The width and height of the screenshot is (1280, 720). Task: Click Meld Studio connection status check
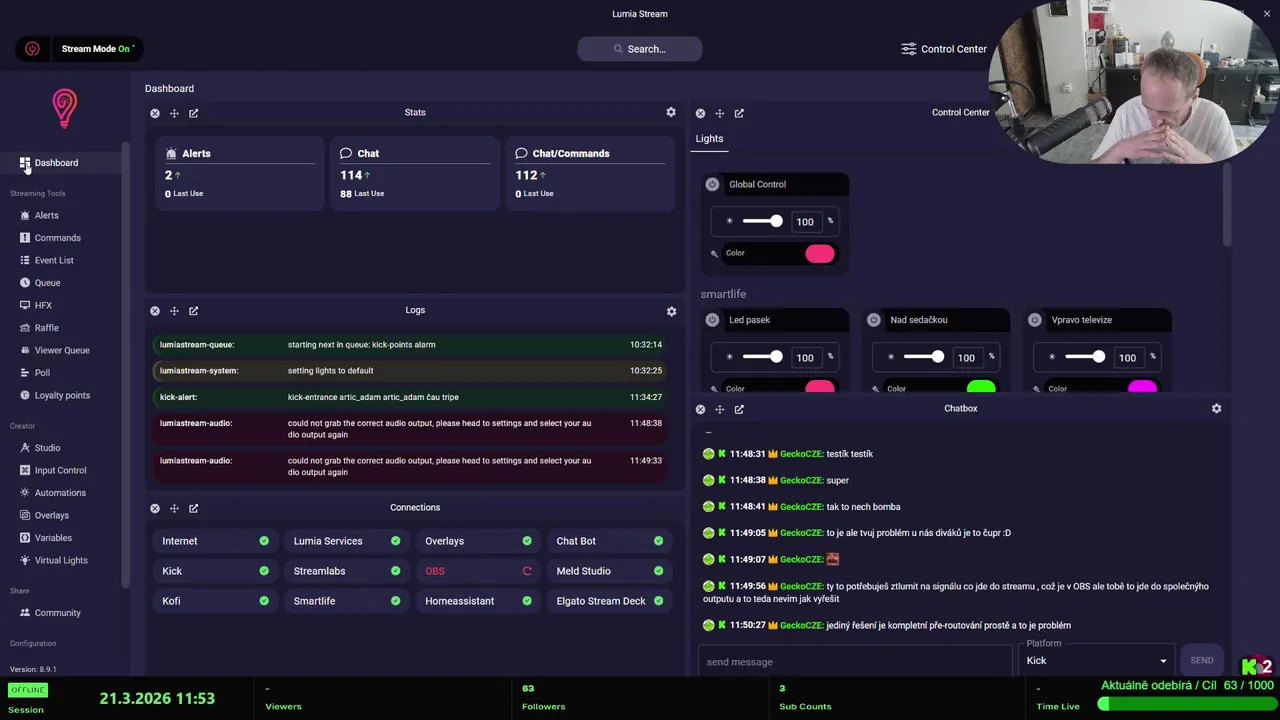(658, 571)
